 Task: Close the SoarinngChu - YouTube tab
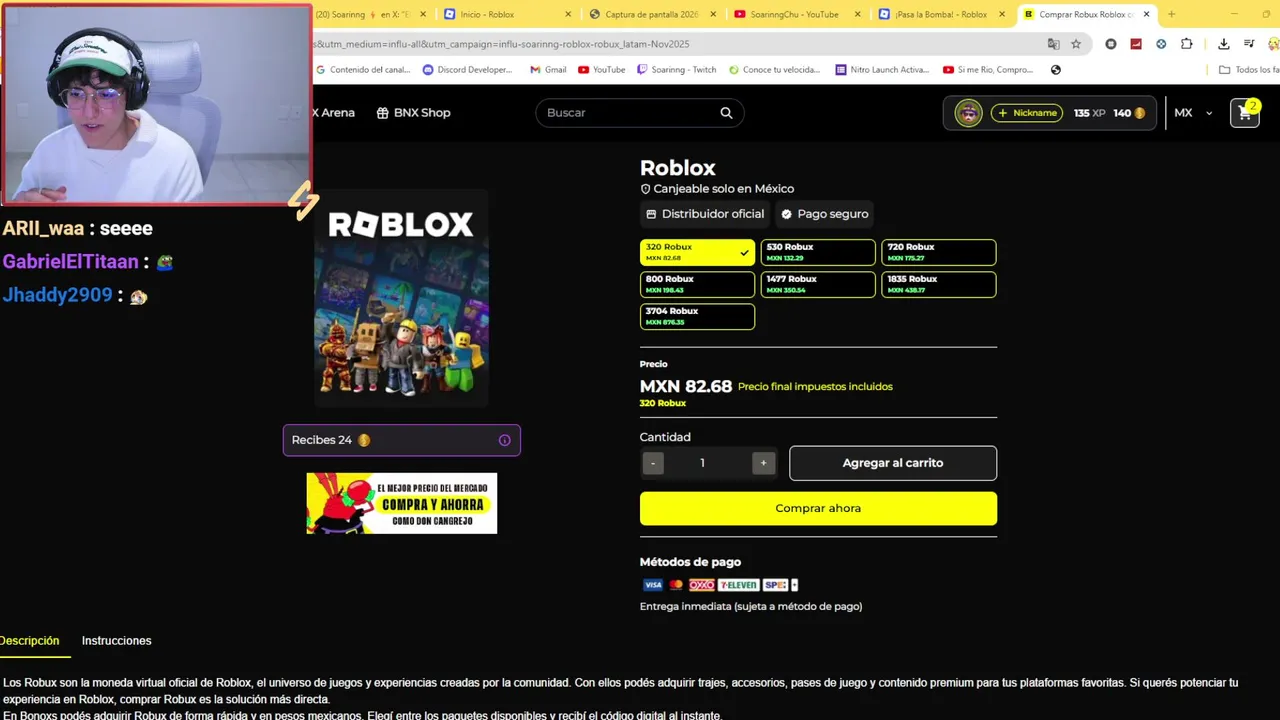coord(858,14)
